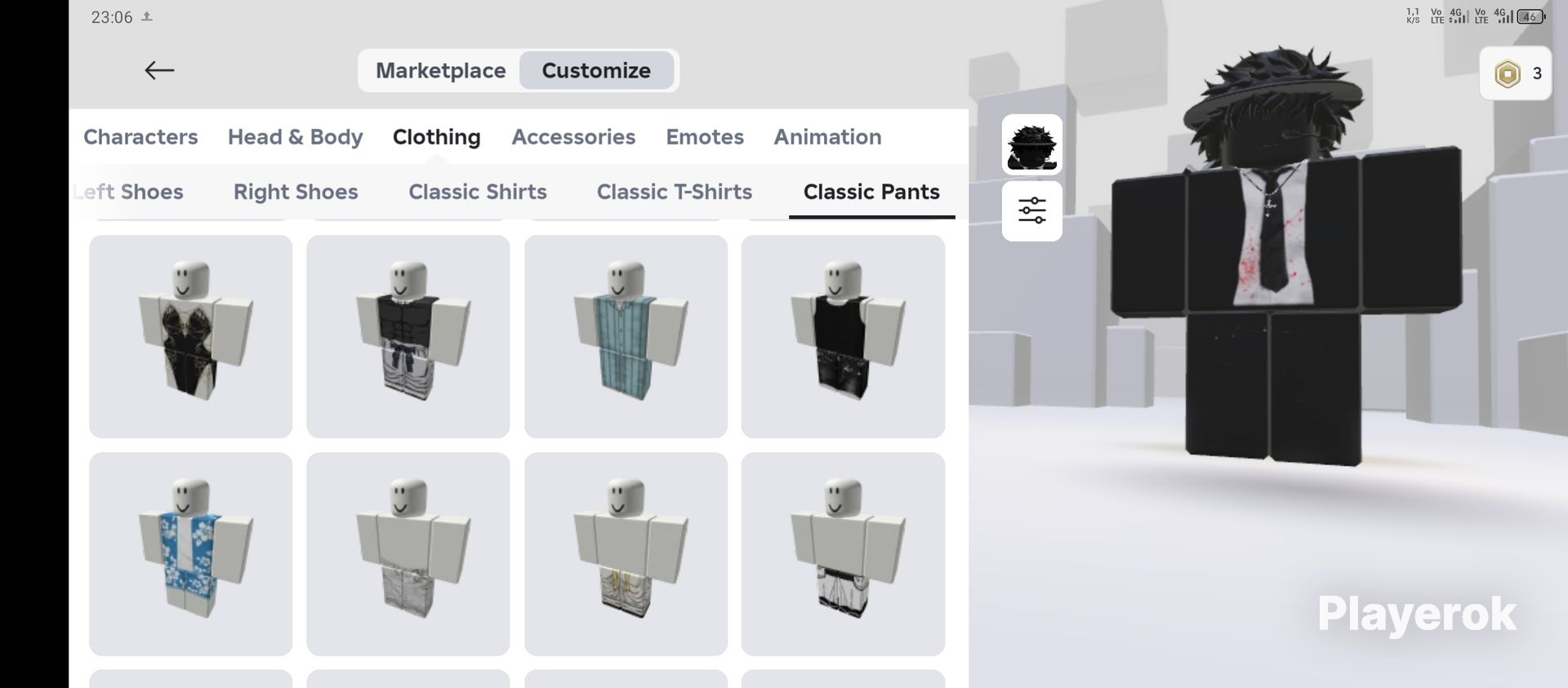The width and height of the screenshot is (1568, 688).
Task: Select the Clothing category
Action: pyautogui.click(x=436, y=136)
